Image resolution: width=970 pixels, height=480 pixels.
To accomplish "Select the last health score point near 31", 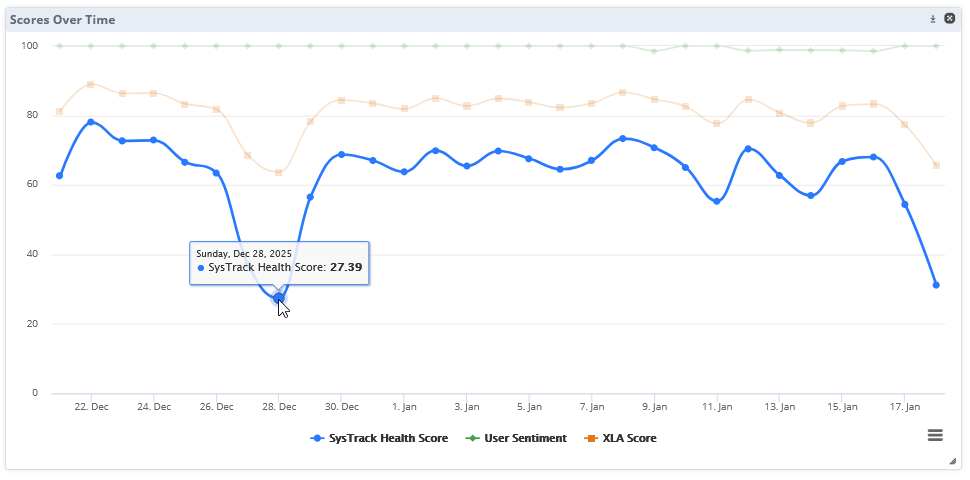I will (x=936, y=285).
